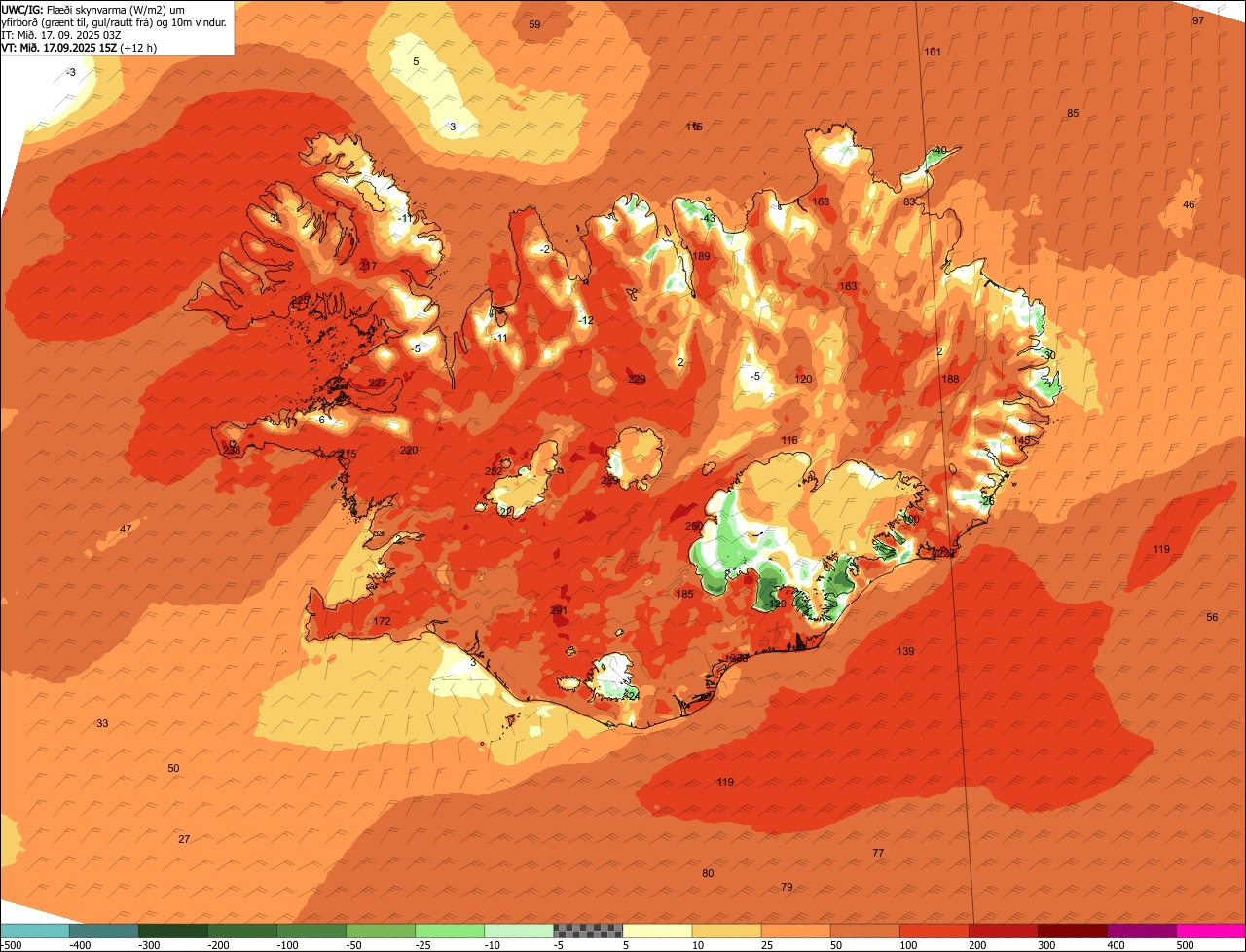The image size is (1246, 952).
Task: Click the map value '250'
Action: click(x=693, y=527)
